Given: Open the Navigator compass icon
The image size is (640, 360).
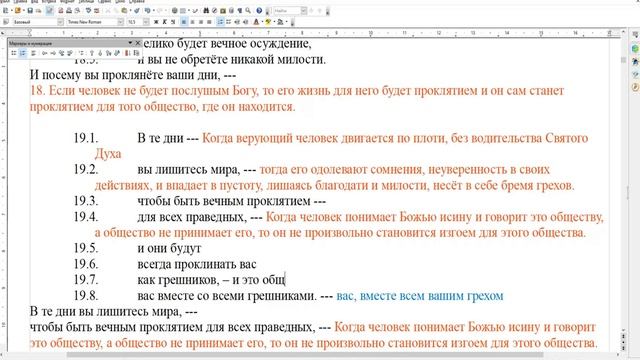Looking at the screenshot, I should pos(214,11).
